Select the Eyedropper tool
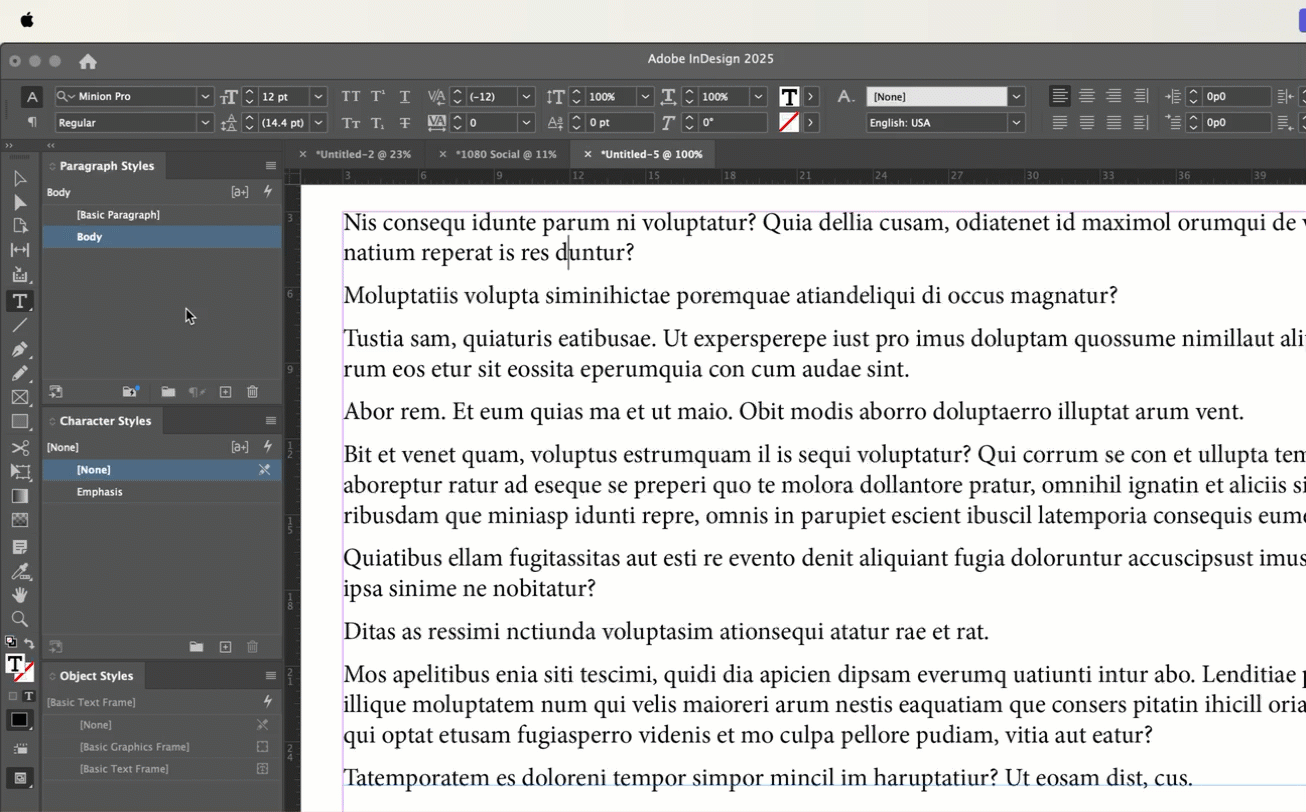 pos(19,572)
